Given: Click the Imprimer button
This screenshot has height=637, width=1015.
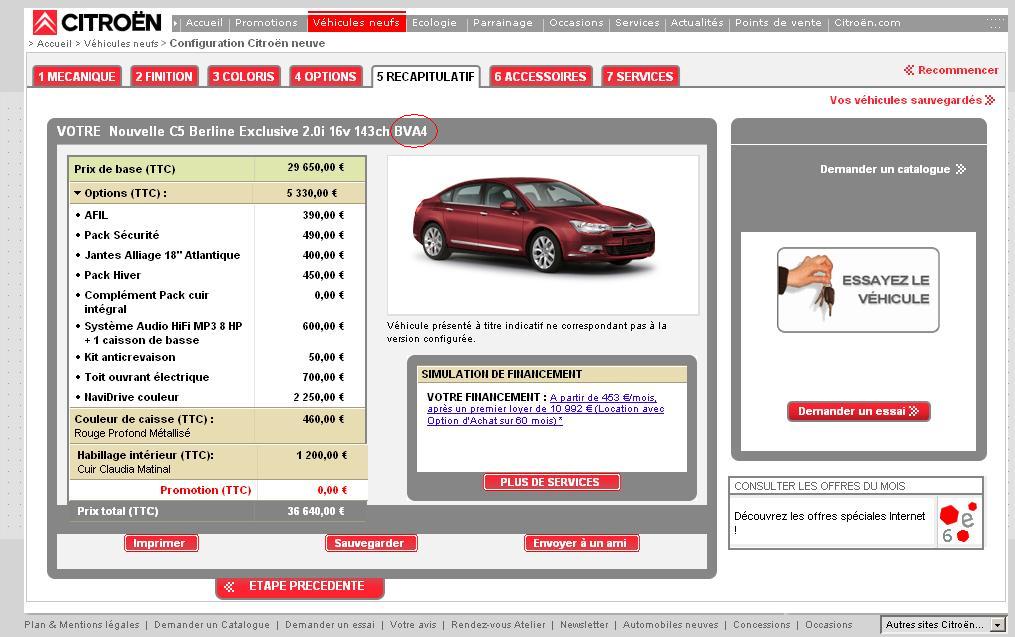Looking at the screenshot, I should 161,543.
